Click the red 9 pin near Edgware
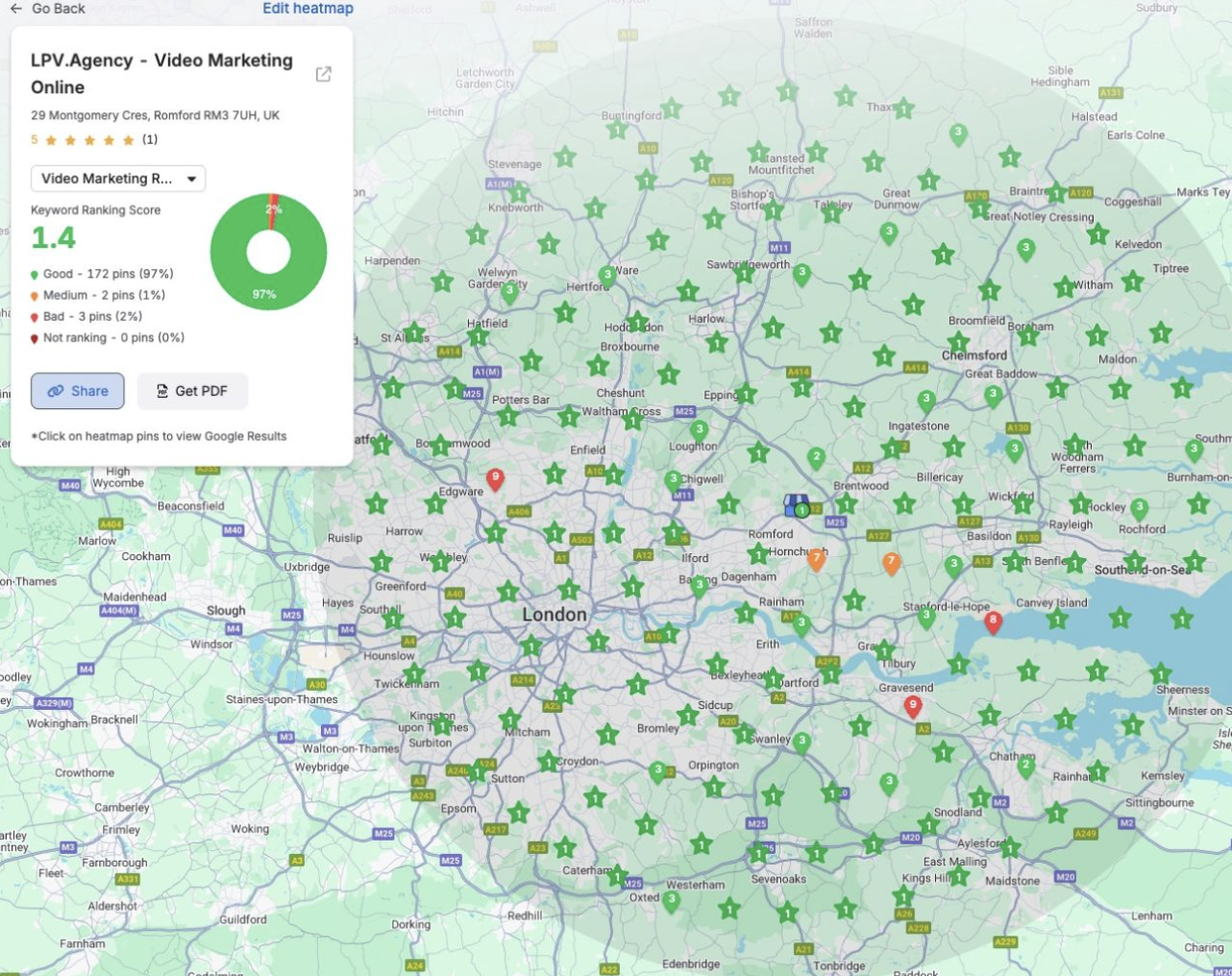The height and width of the screenshot is (976, 1232). pyautogui.click(x=495, y=477)
